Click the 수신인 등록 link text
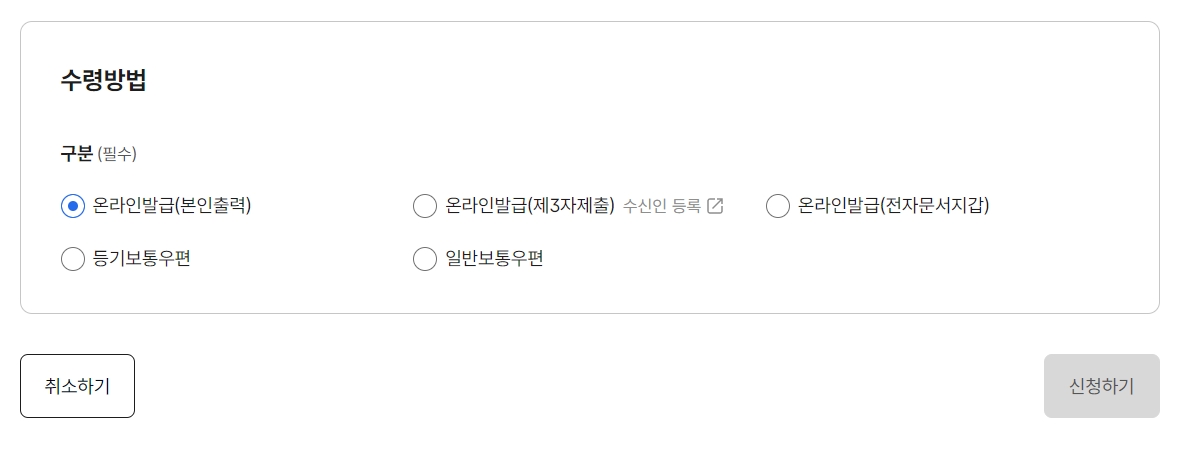This screenshot has height=453, width=1197. [x=662, y=205]
